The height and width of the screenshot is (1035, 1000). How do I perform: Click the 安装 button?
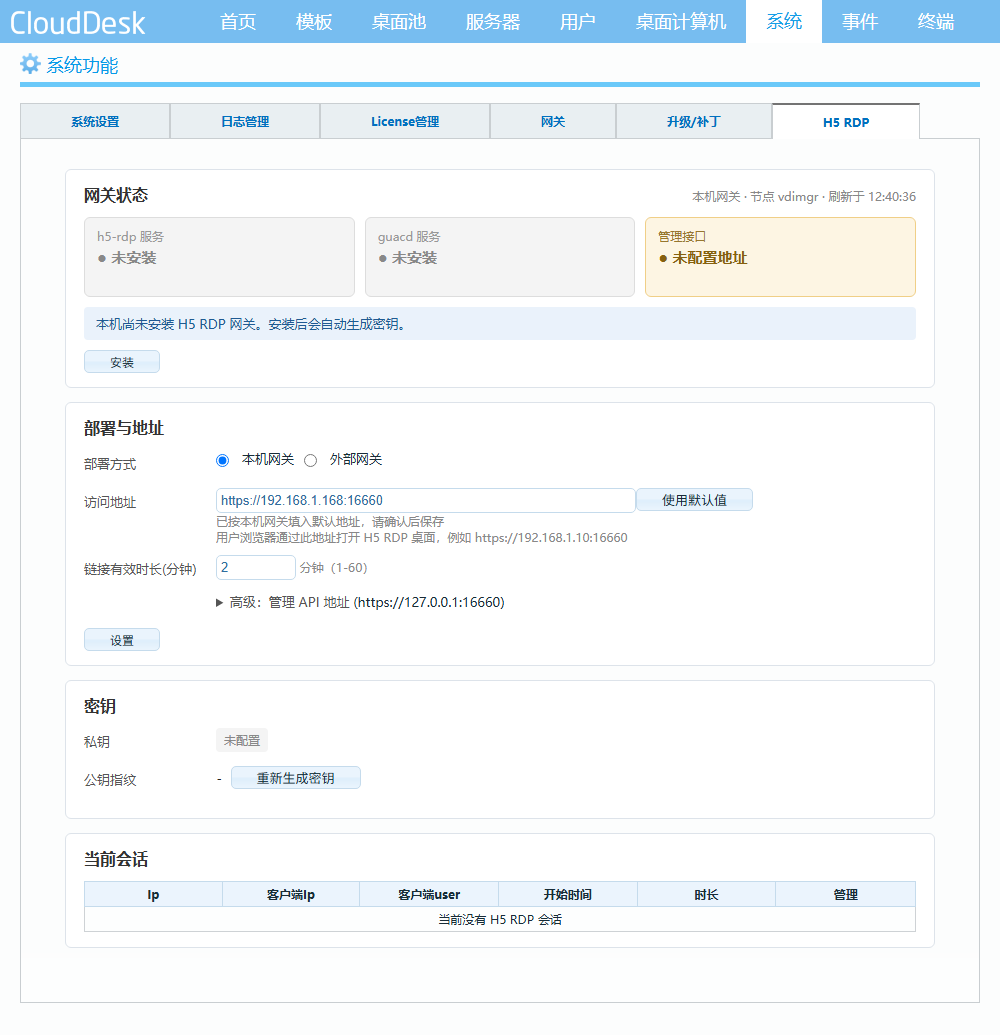point(121,362)
